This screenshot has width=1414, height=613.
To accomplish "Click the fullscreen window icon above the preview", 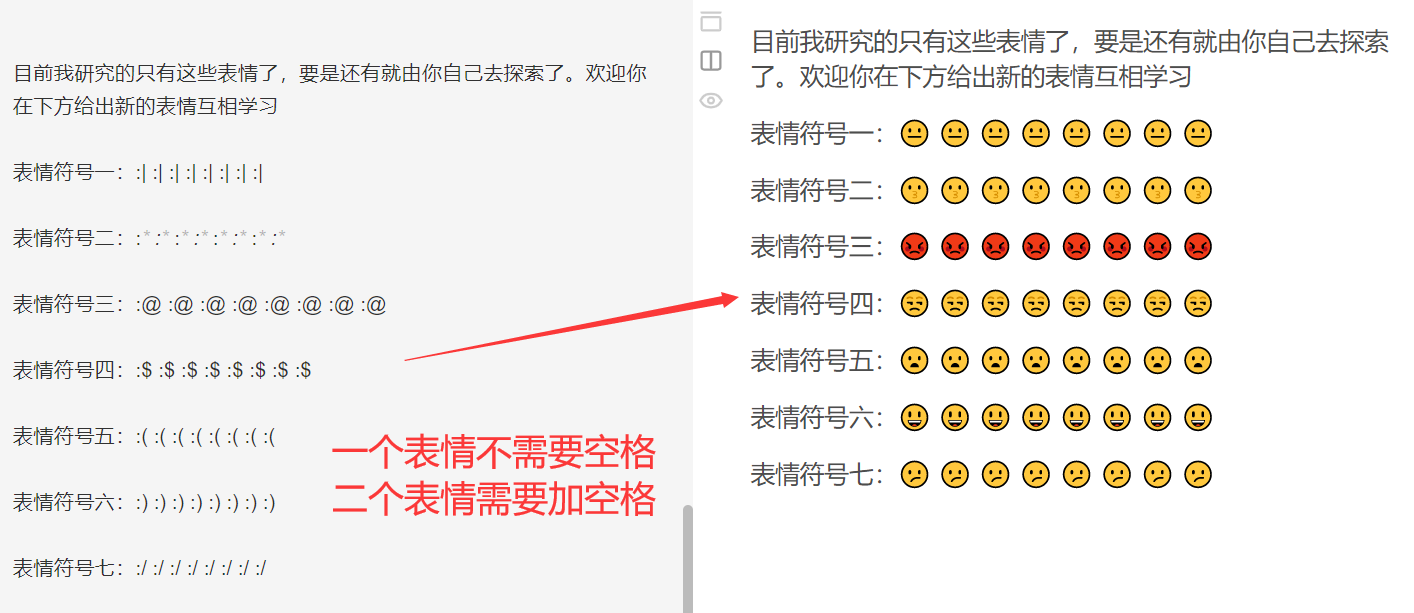I will point(710,21).
